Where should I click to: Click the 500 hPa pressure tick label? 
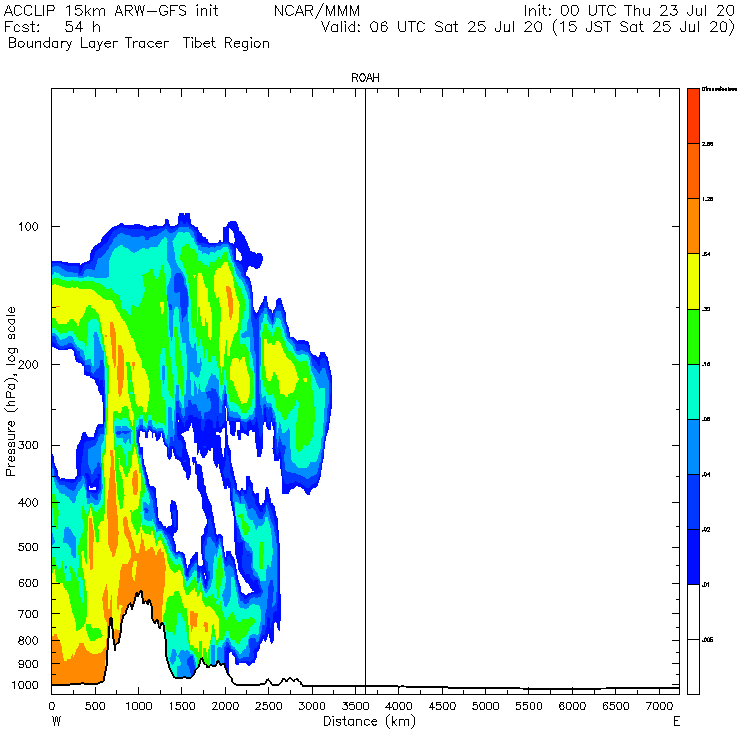(x=28, y=547)
